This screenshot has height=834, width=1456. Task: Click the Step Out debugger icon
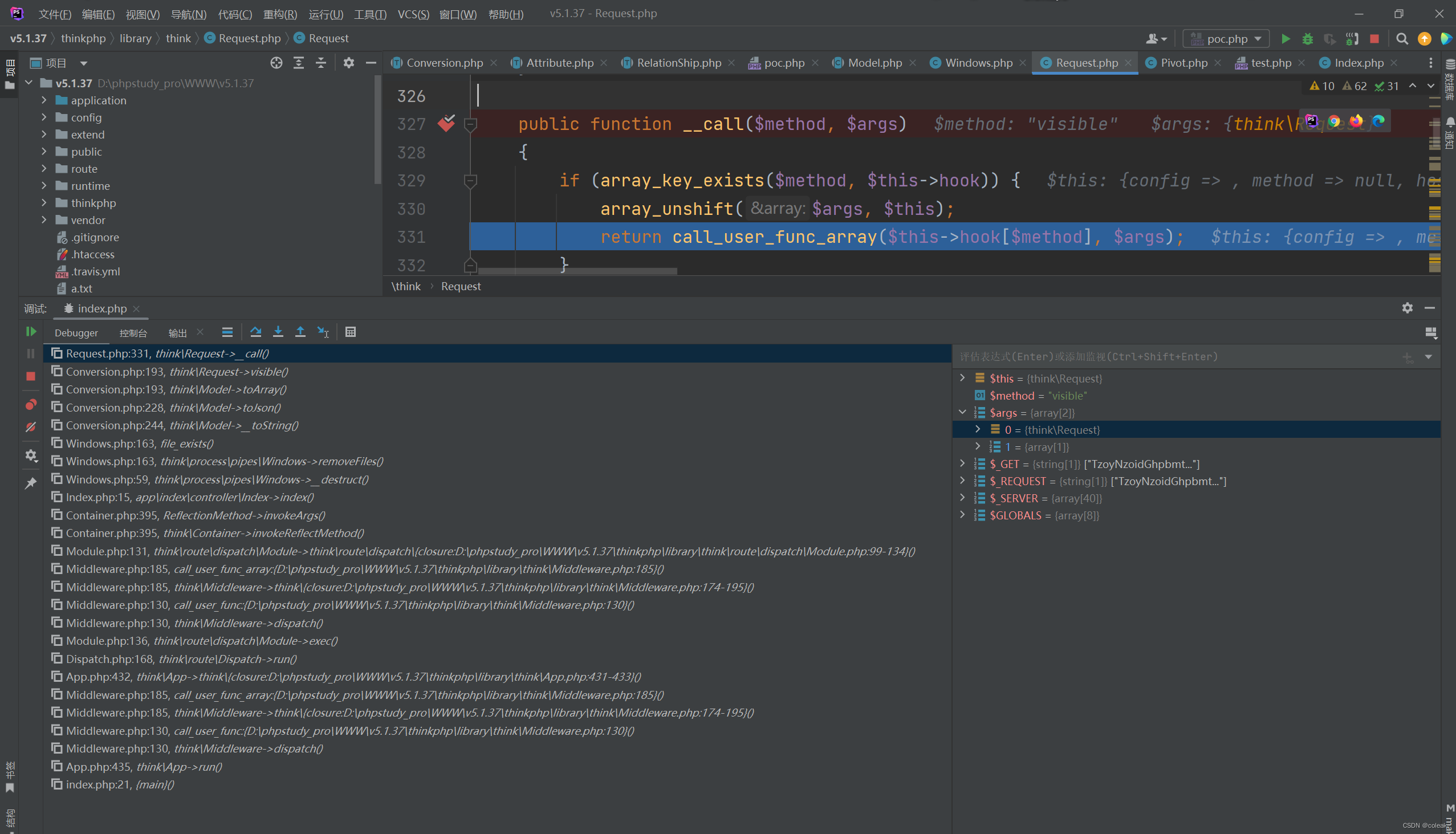(301, 332)
